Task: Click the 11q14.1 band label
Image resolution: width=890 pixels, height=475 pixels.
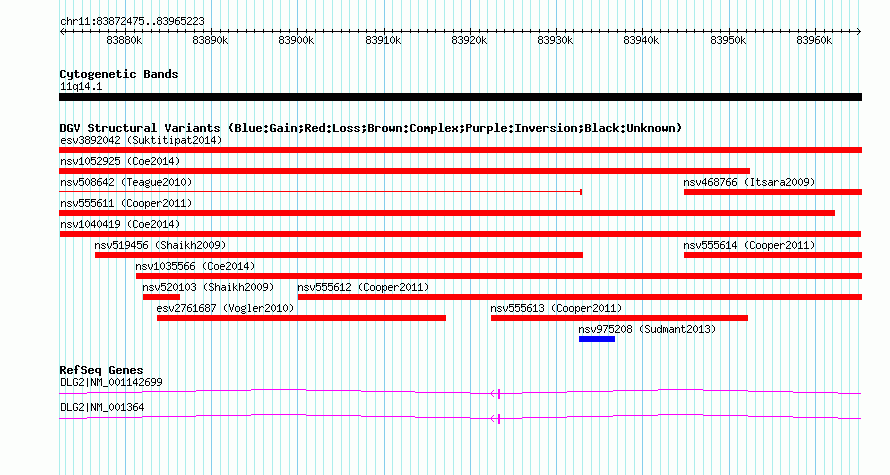Action: (x=81, y=86)
